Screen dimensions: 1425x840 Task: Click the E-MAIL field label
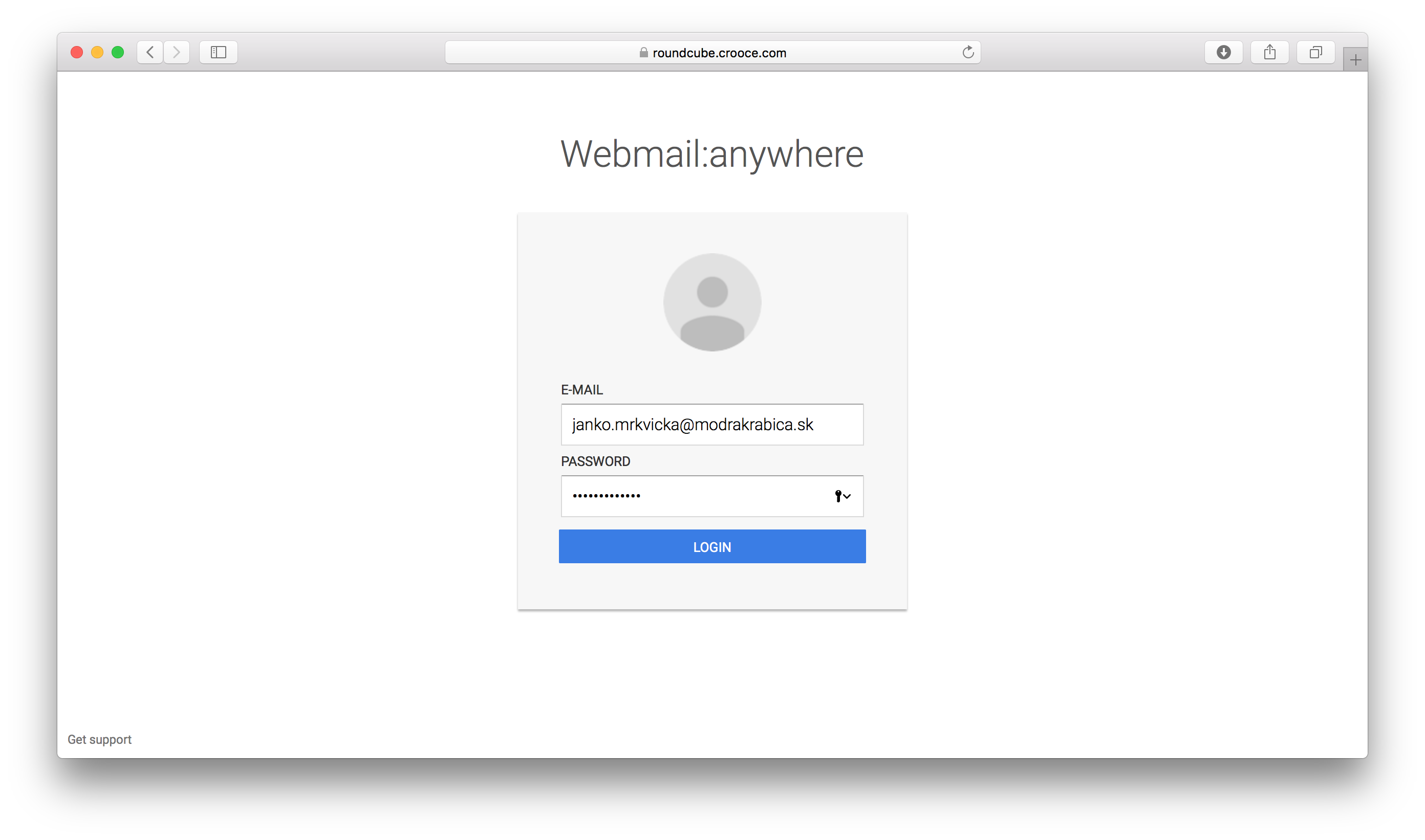click(x=581, y=389)
